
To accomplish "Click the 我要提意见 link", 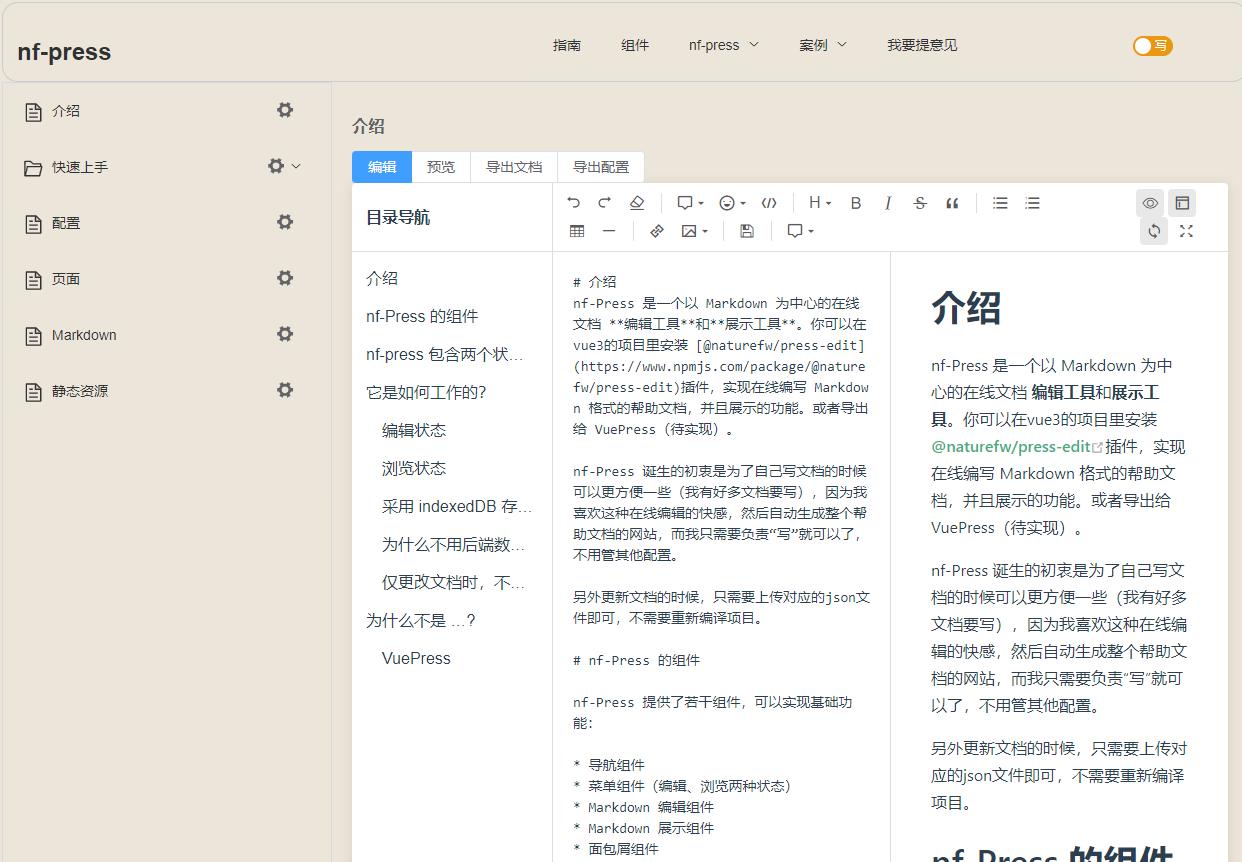I will pyautogui.click(x=920, y=45).
